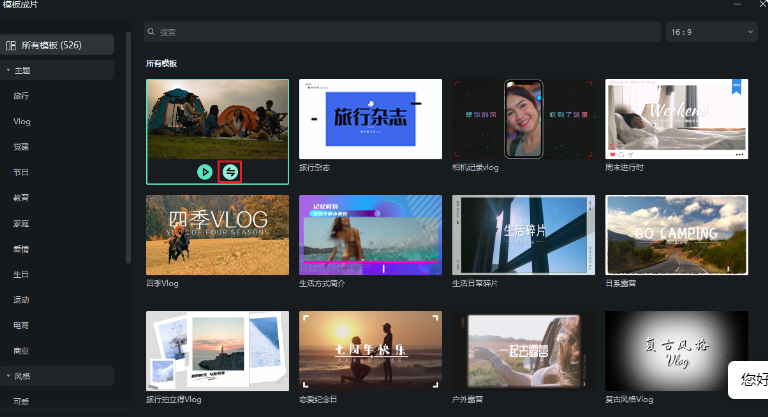Click the 生活日常碎片 caption text
Screen dimensions: 768x417
[x=475, y=283]
